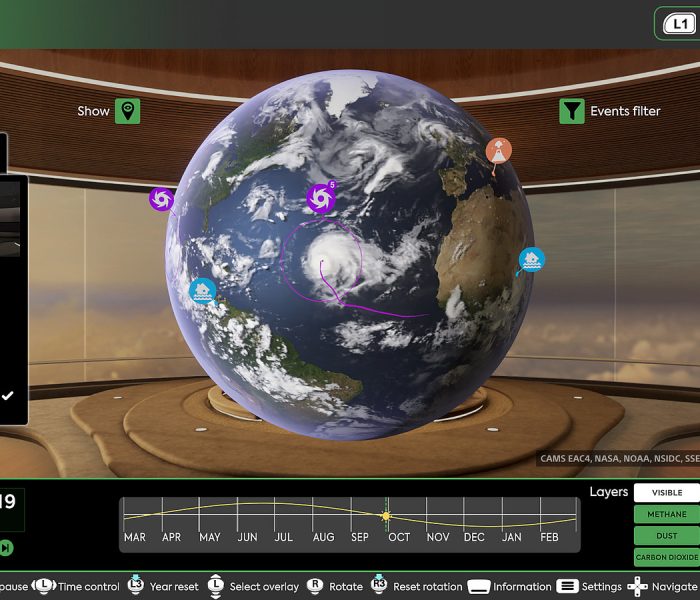Click the Time control label
This screenshot has height=600, width=700.
89,587
